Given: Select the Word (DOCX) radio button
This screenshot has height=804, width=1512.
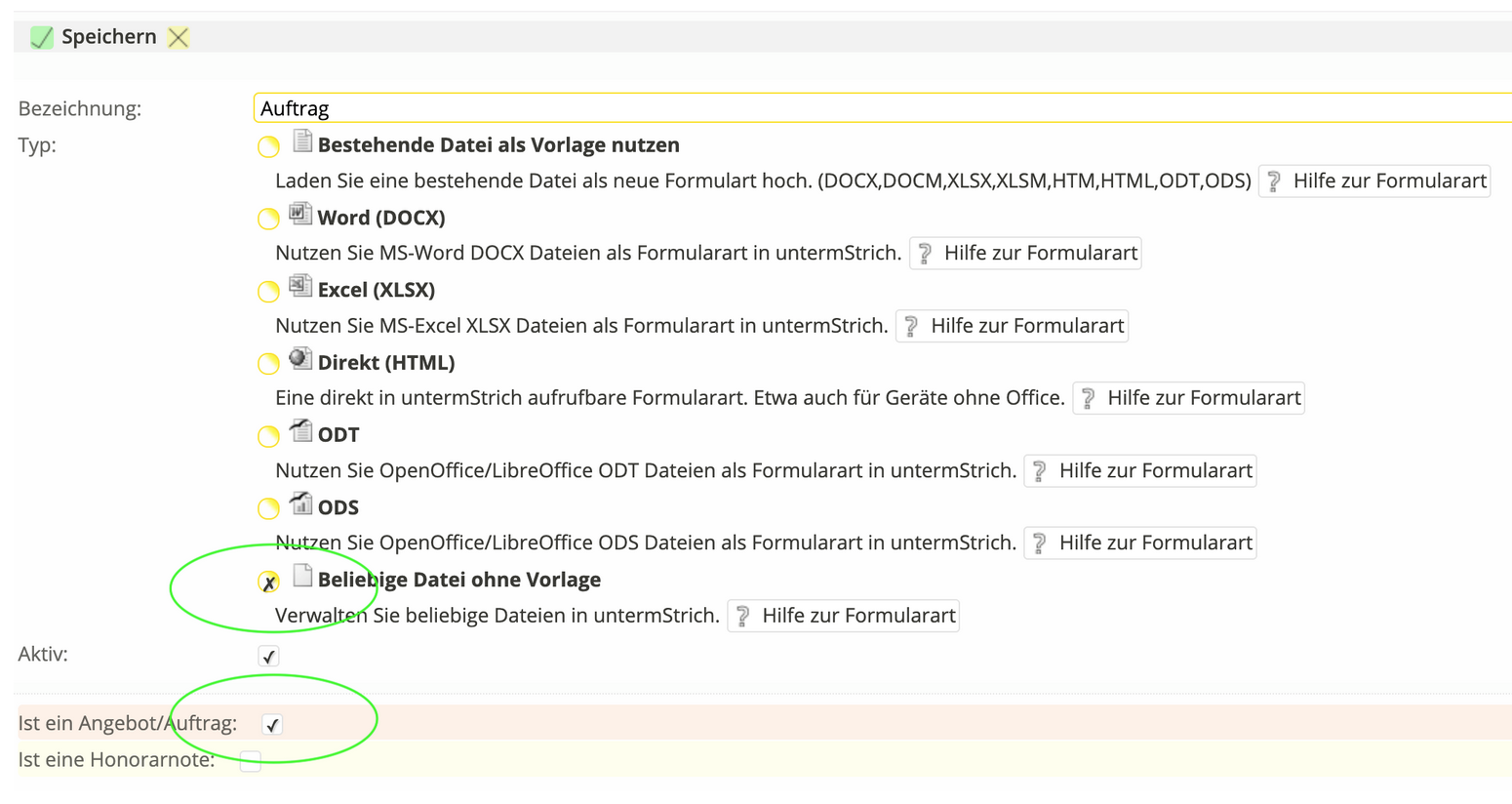Looking at the screenshot, I should pos(268,218).
